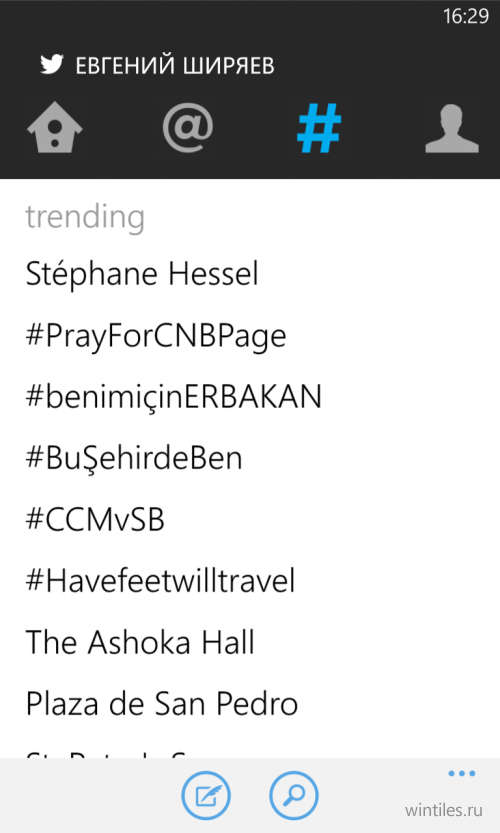Expand the app bar three-dots menu
The height and width of the screenshot is (833, 500).
[461, 774]
